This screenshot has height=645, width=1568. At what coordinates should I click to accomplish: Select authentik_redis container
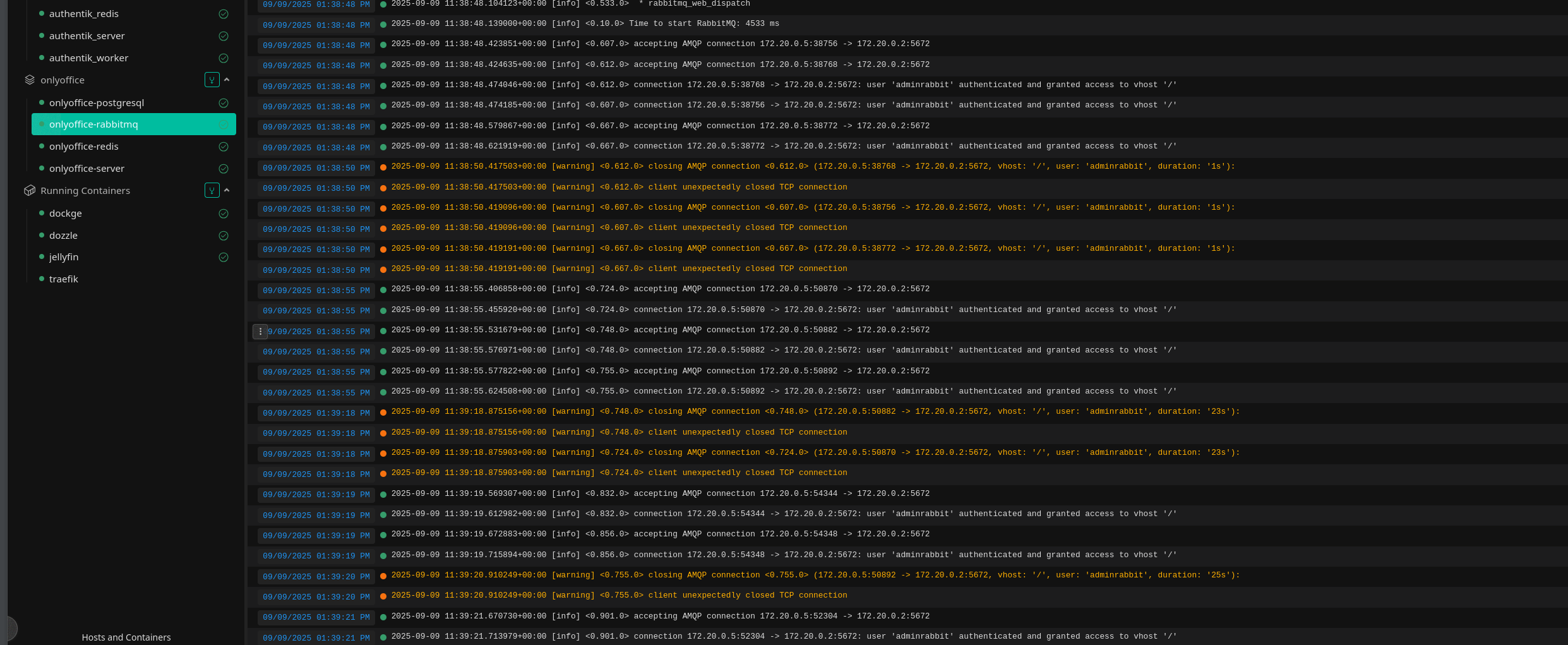pos(84,14)
